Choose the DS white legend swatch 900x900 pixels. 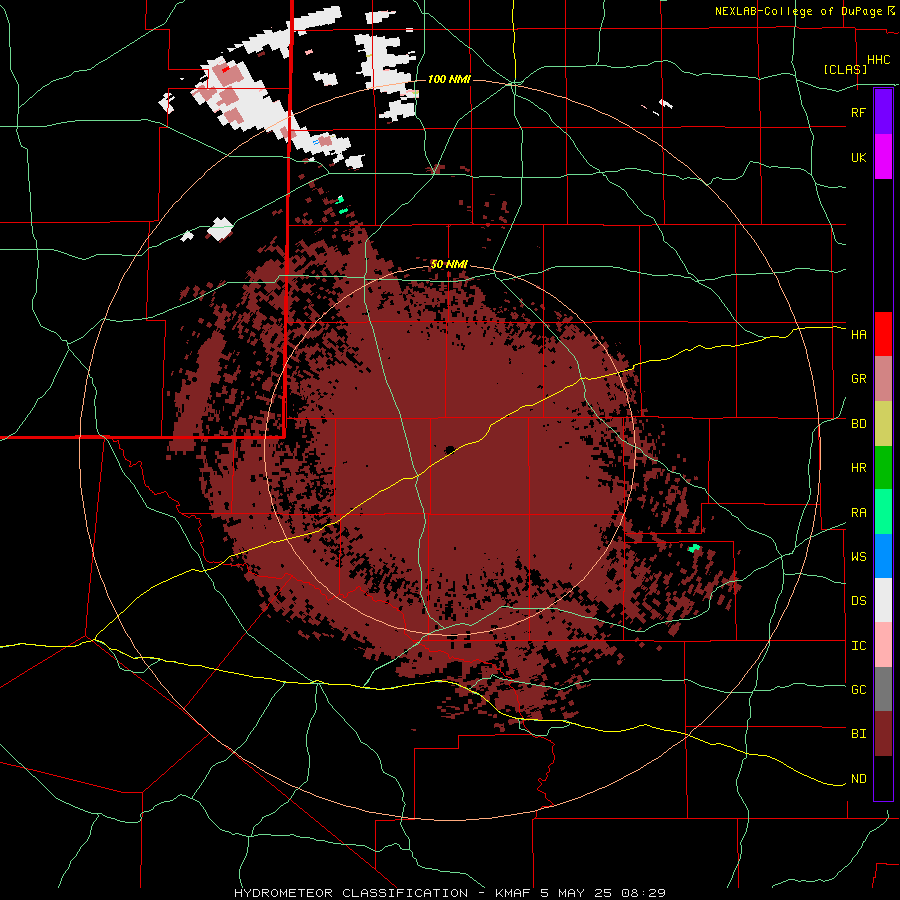point(883,600)
